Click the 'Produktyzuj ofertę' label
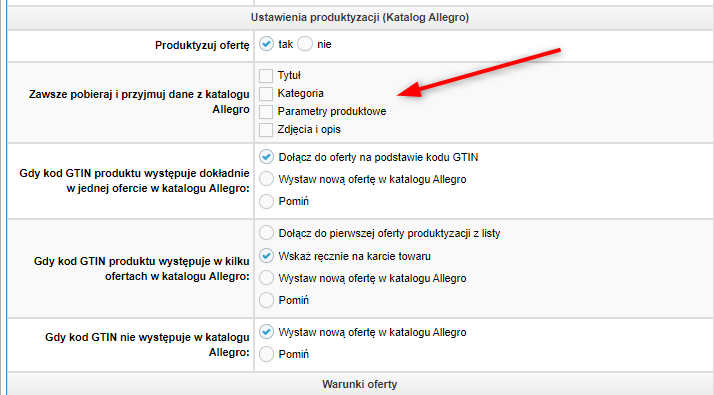714x395 pixels. coord(202,46)
